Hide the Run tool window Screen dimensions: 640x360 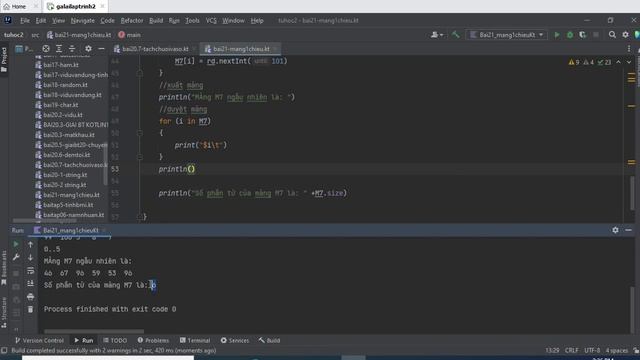[628, 230]
